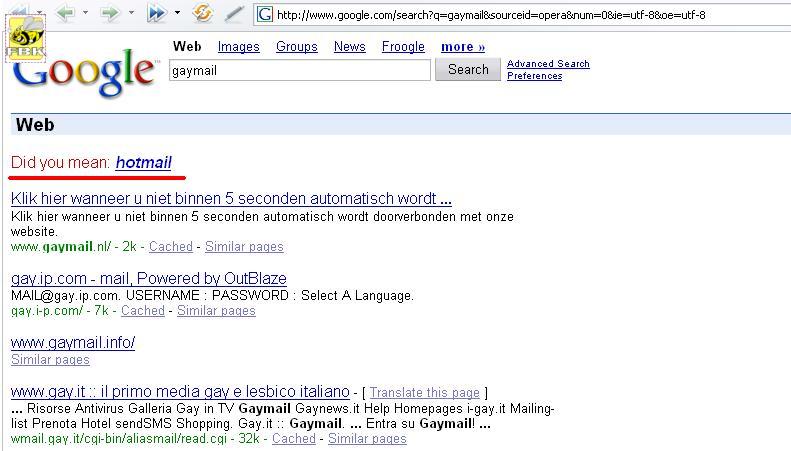Open the 'more »' search options
This screenshot has height=451, width=791.
pyautogui.click(x=463, y=47)
